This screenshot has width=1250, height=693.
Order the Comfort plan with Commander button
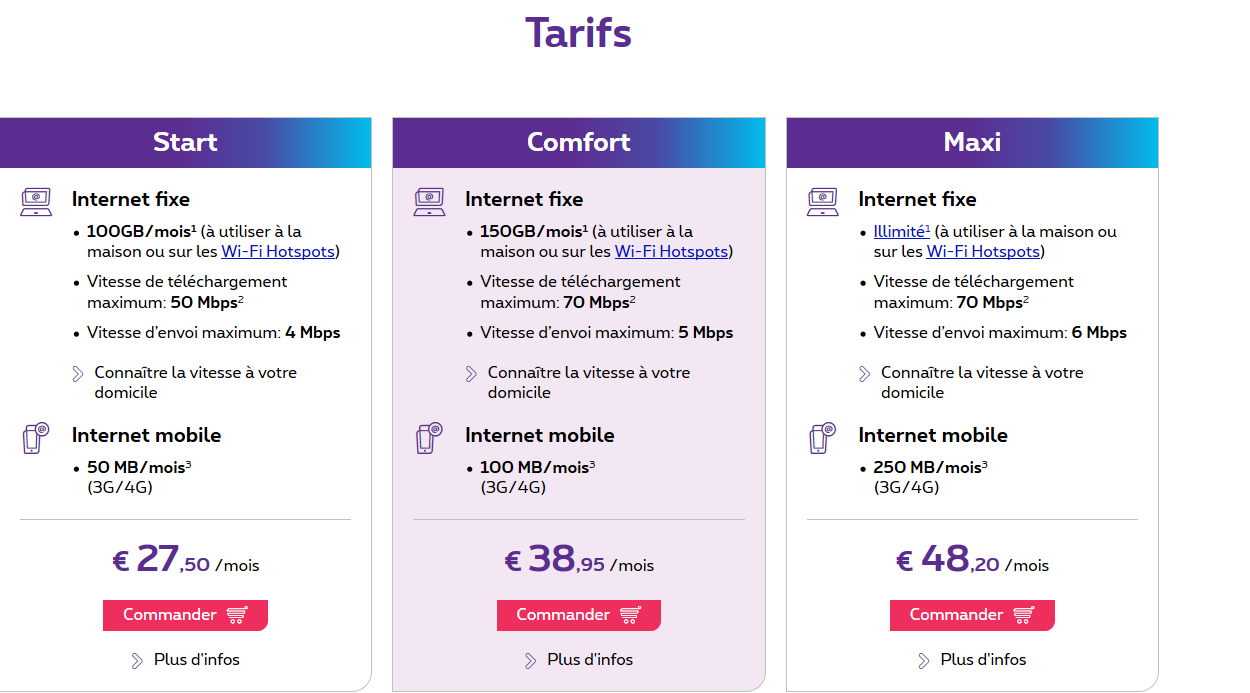(x=579, y=615)
